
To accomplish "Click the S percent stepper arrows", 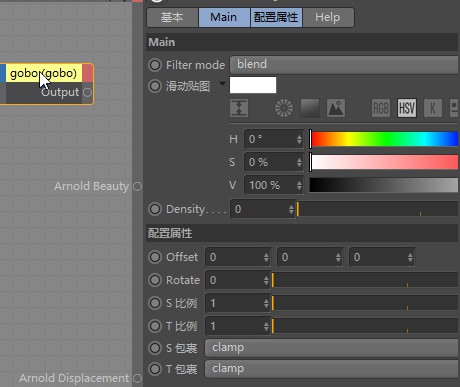I will (299, 162).
